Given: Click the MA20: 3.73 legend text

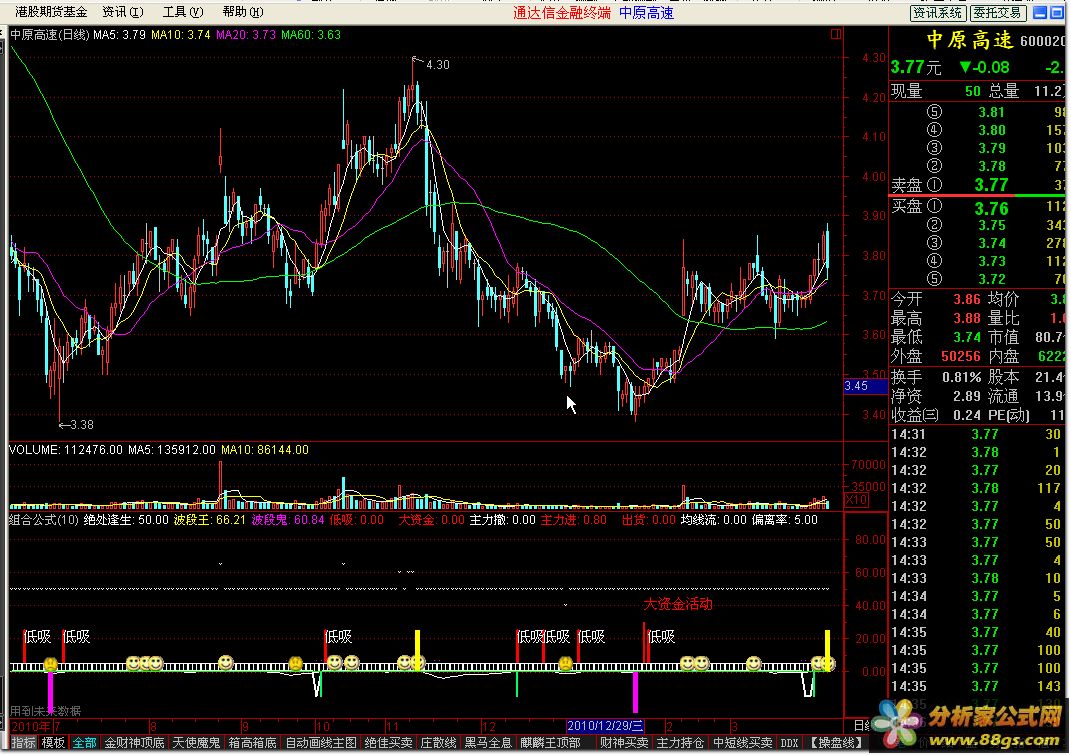Looking at the screenshot, I should pos(246,35).
